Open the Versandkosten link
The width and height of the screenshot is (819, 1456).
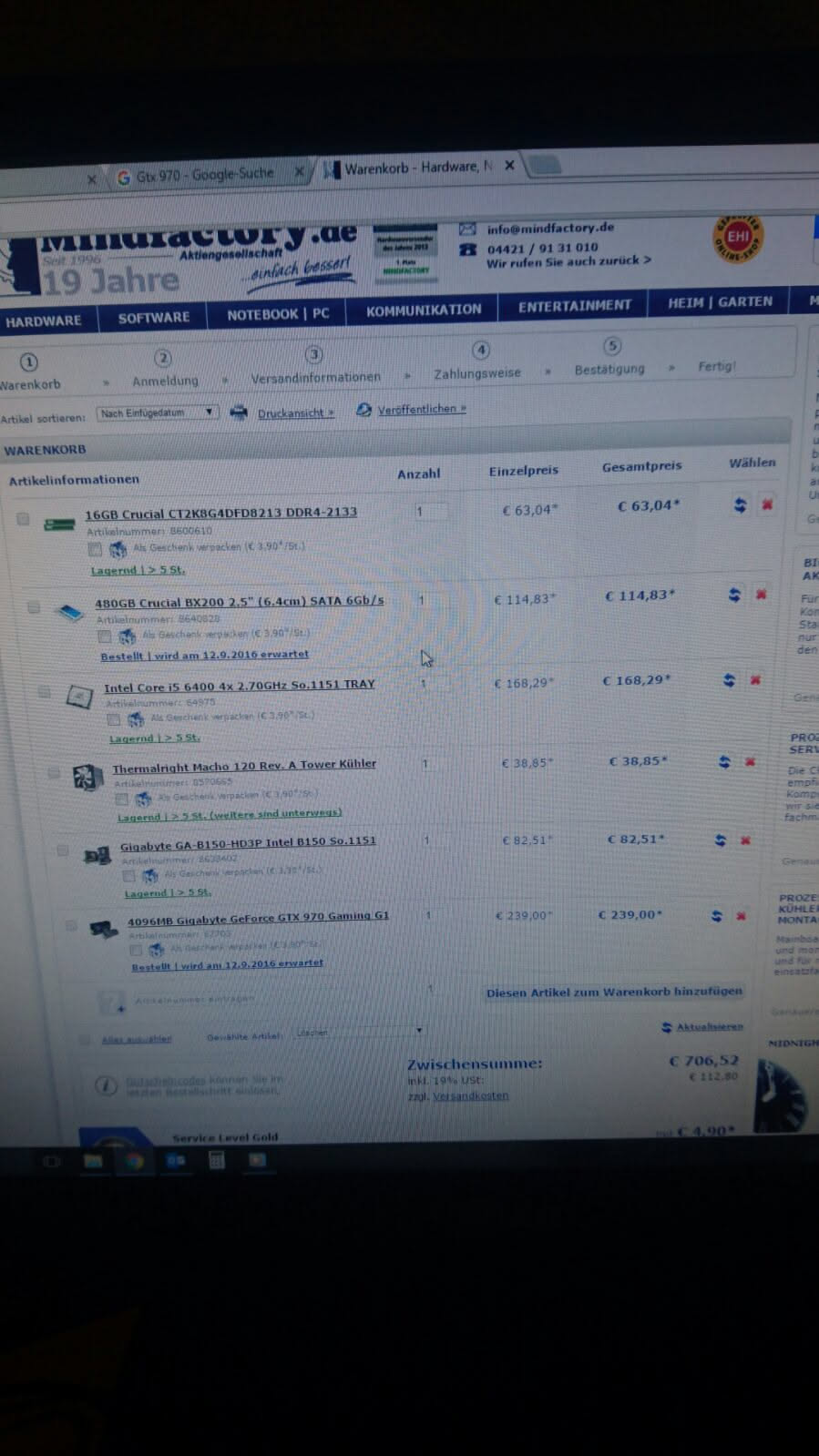click(470, 1095)
